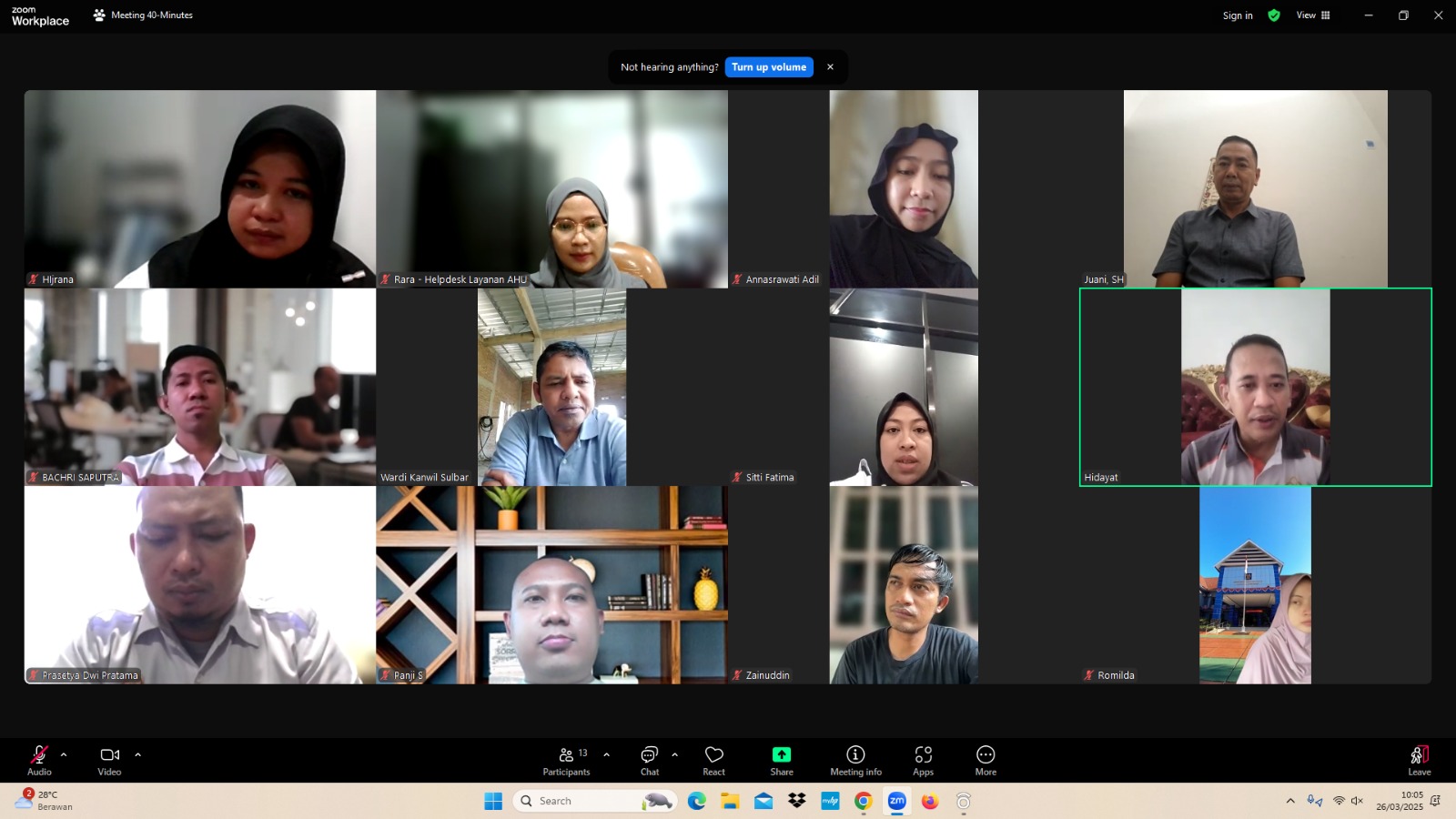The image size is (1456, 819).
Task: Click the green encryption shield icon
Action: 1274,15
